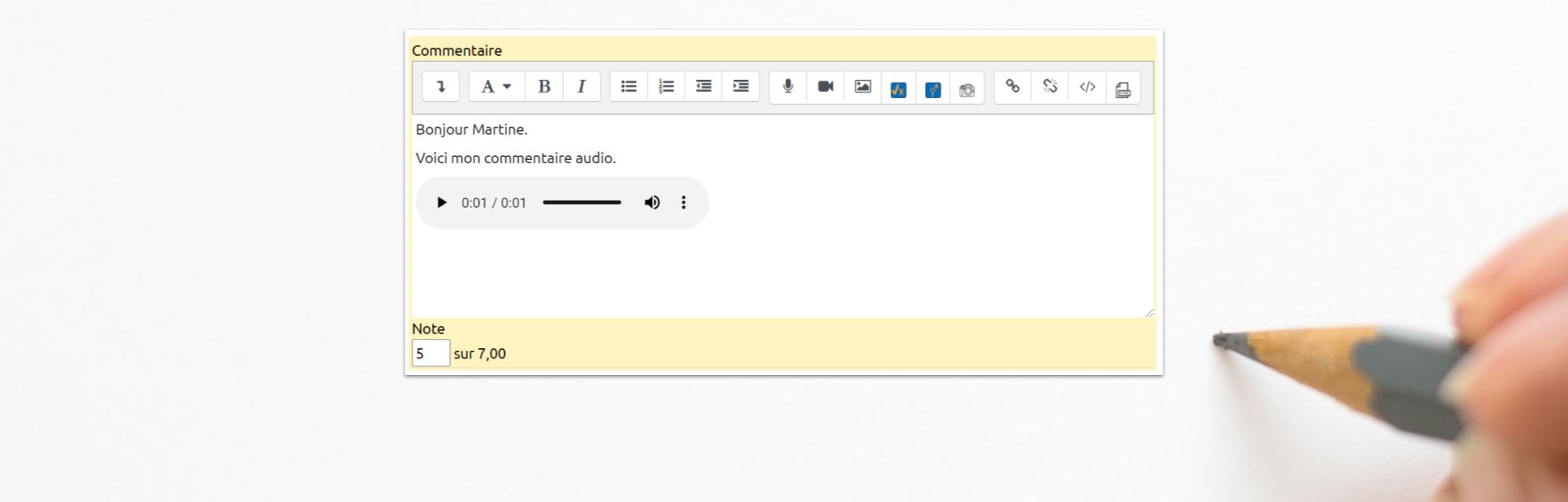Insert a hyperlink
The height and width of the screenshot is (502, 1568).
point(1013,87)
